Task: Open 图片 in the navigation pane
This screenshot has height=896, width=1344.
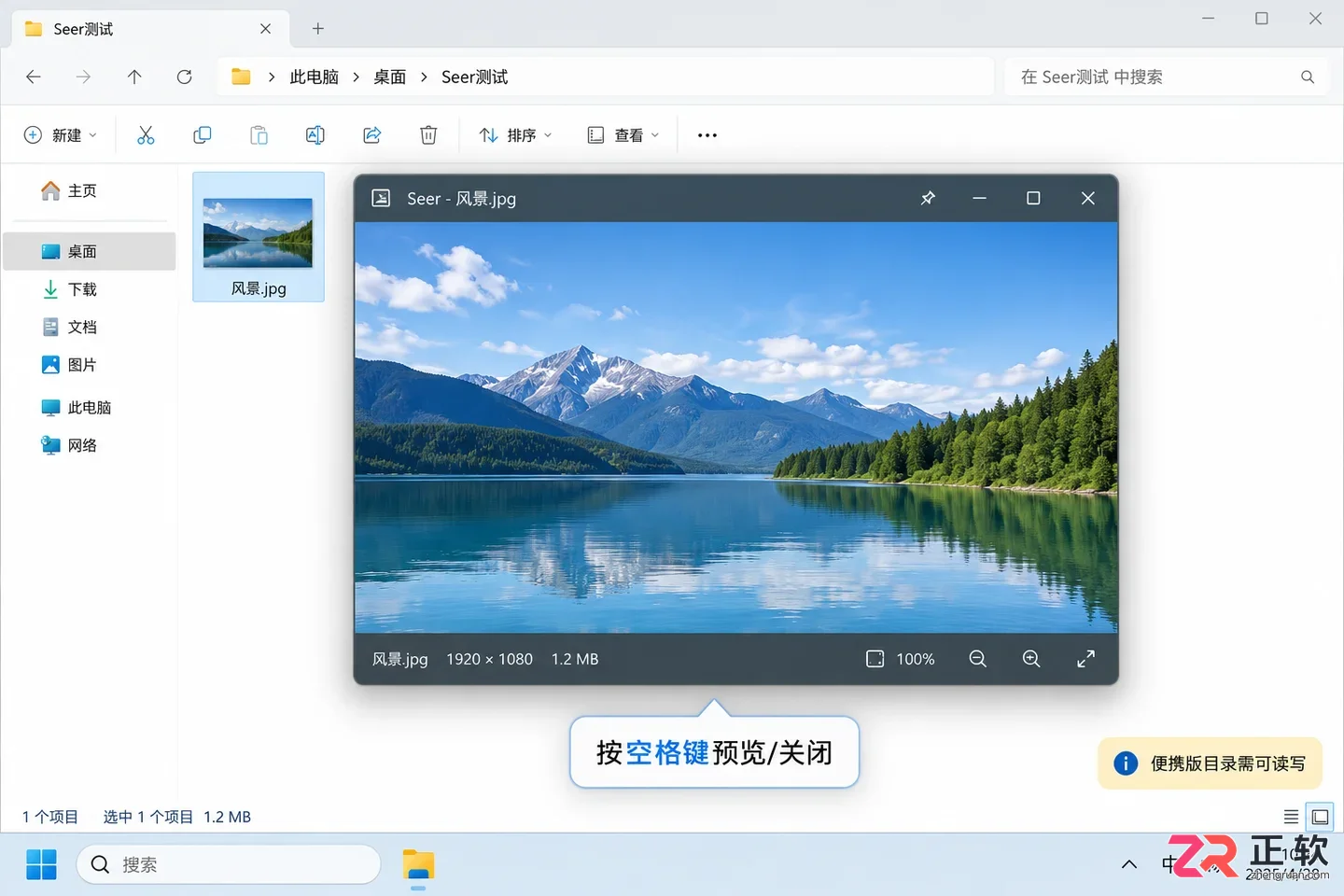Action: (x=90, y=365)
